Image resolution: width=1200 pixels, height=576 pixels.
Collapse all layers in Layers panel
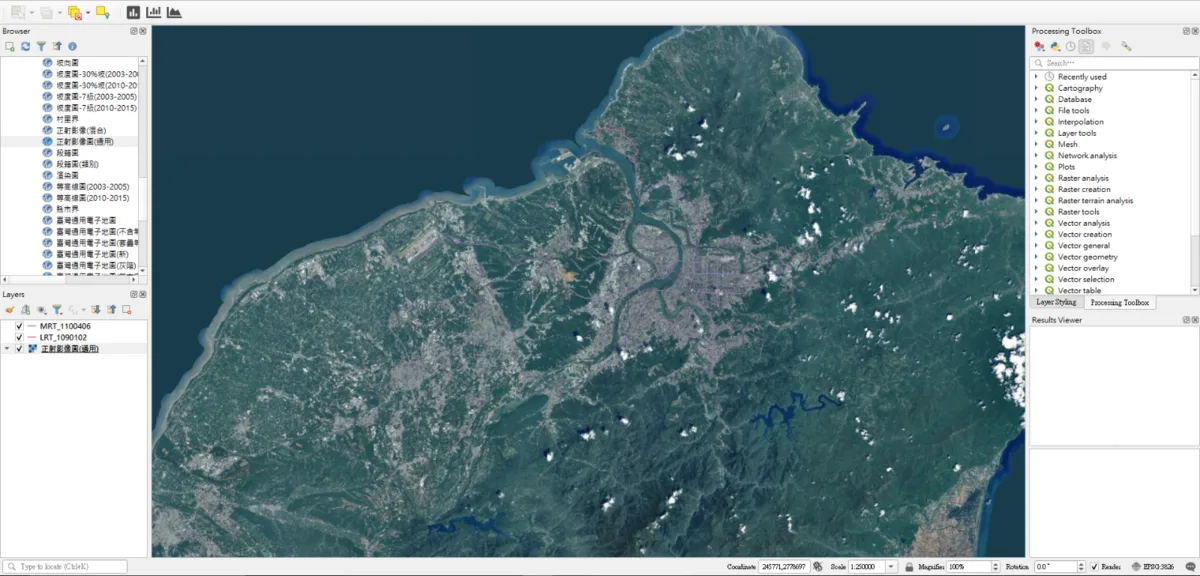tap(112, 310)
